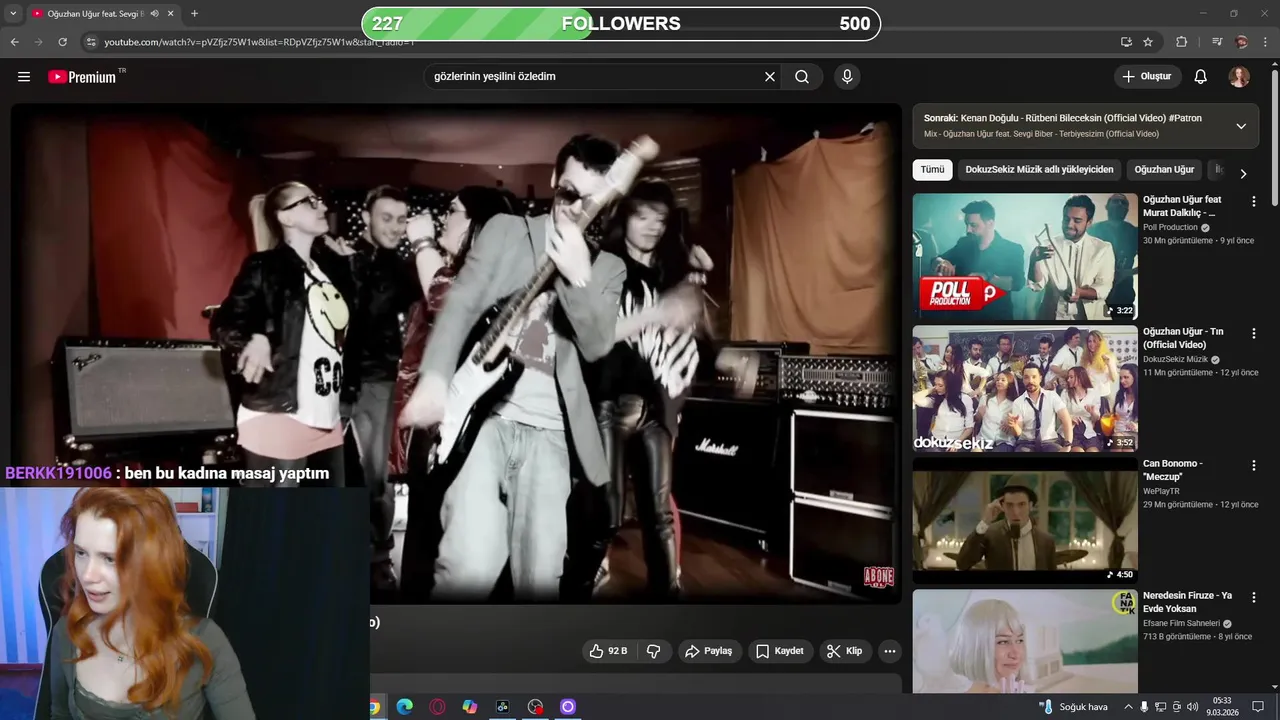The height and width of the screenshot is (720, 1280).
Task: Open the WePlayTR channel link
Action: point(1161,492)
